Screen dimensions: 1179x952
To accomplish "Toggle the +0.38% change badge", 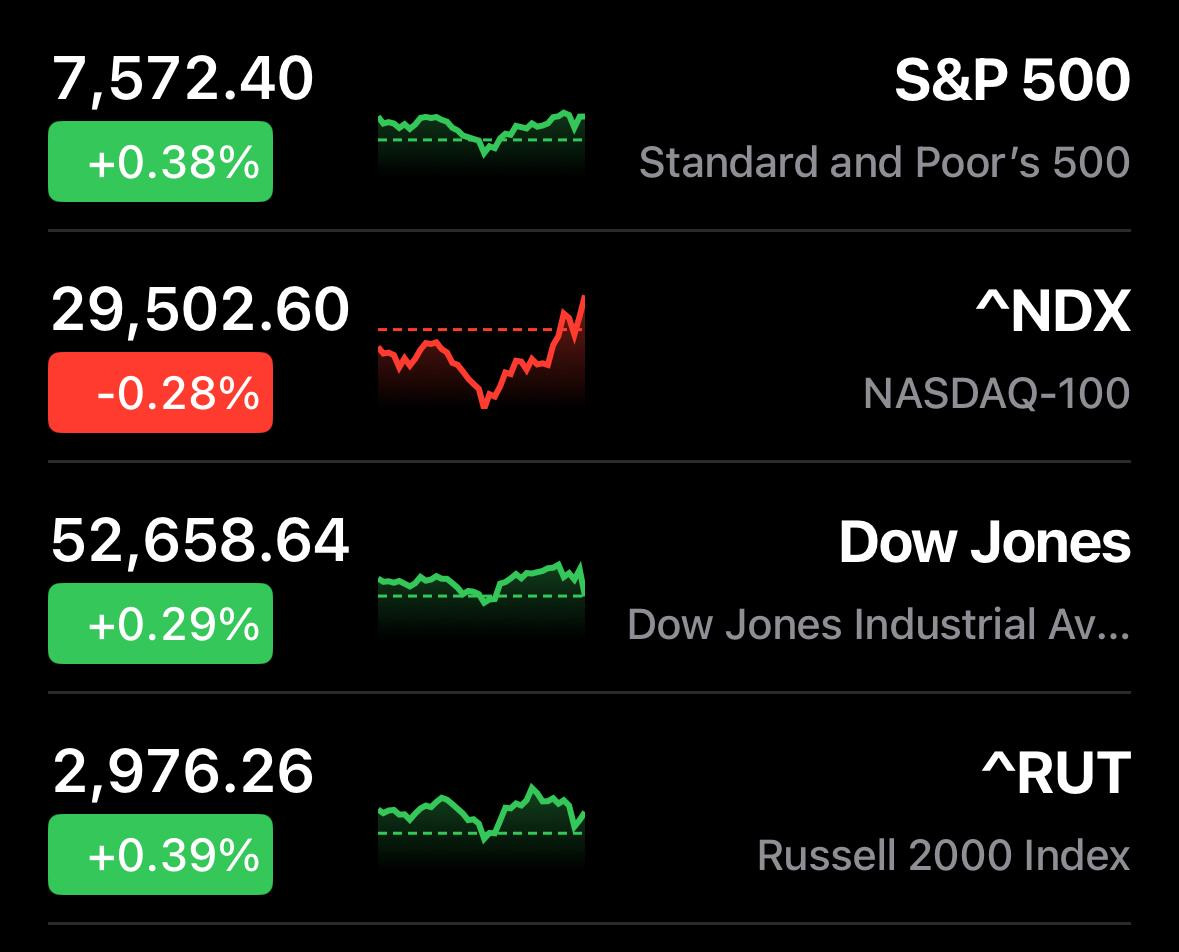I will pos(160,161).
